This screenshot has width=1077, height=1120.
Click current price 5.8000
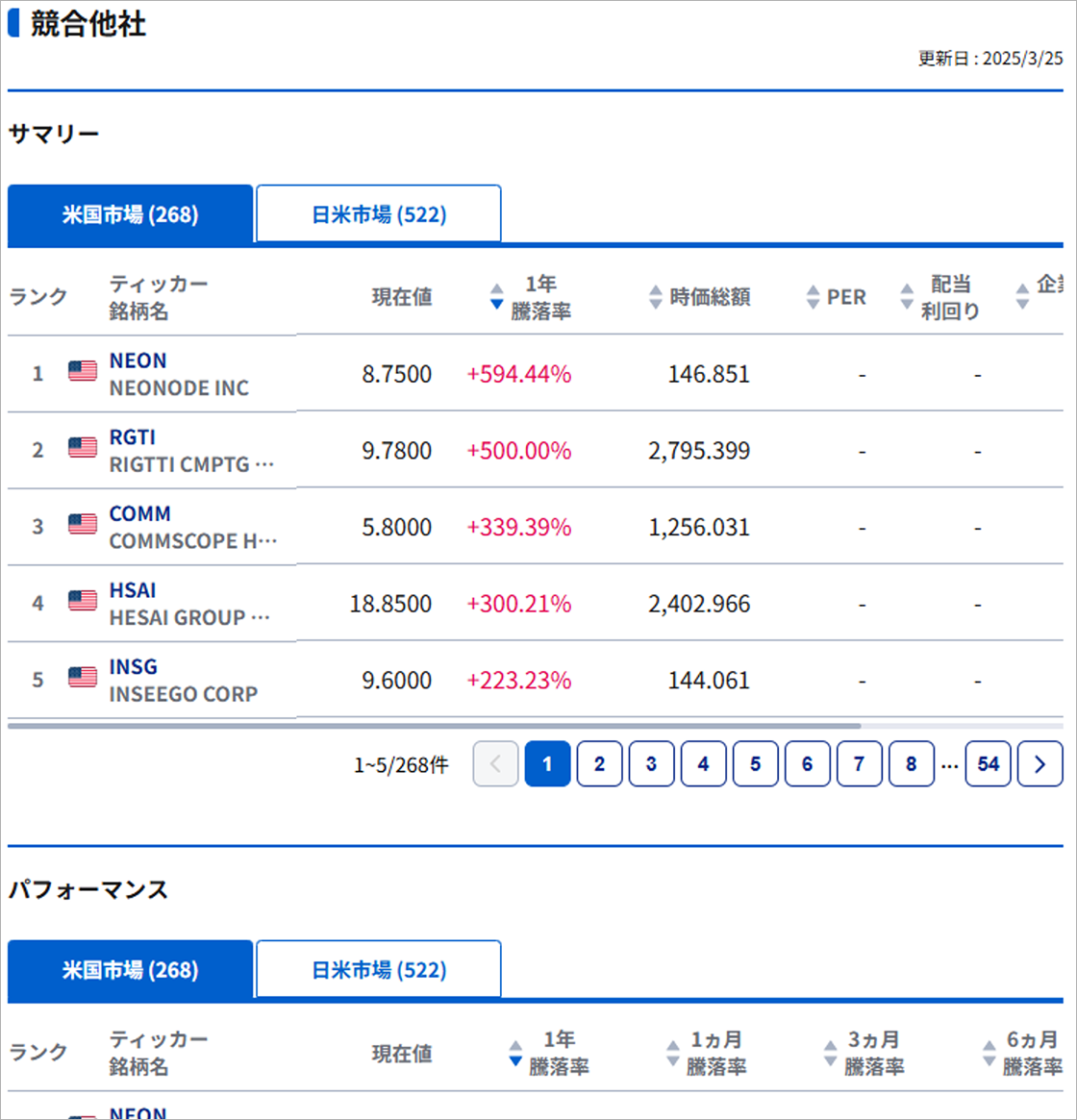(x=396, y=527)
